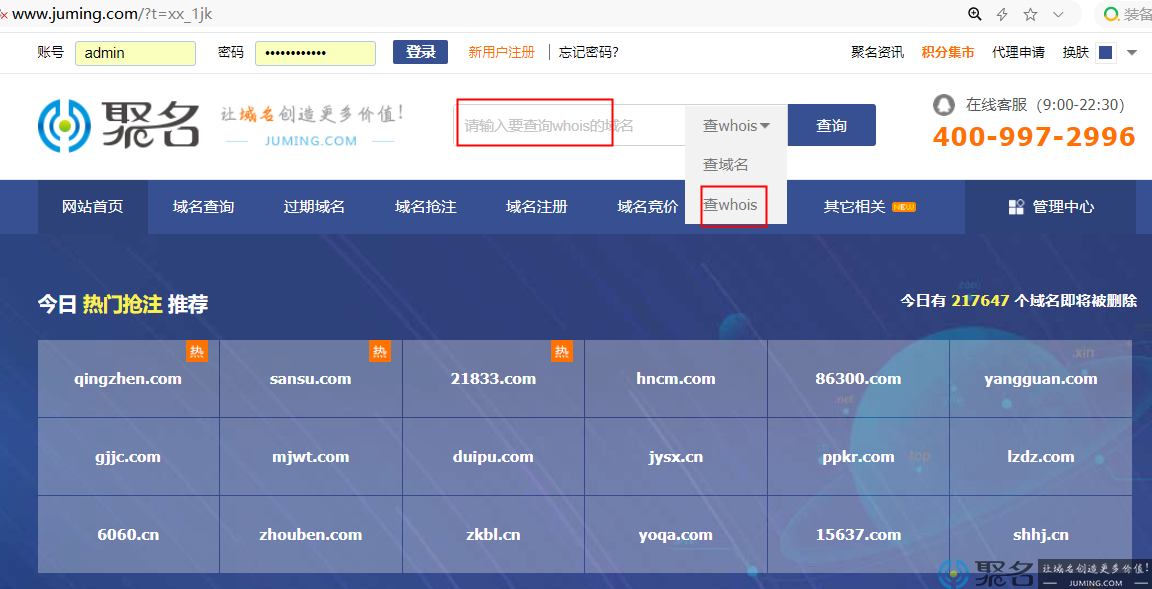Expand the address bar chevron dropdown
This screenshot has width=1152, height=589.
click(1058, 14)
